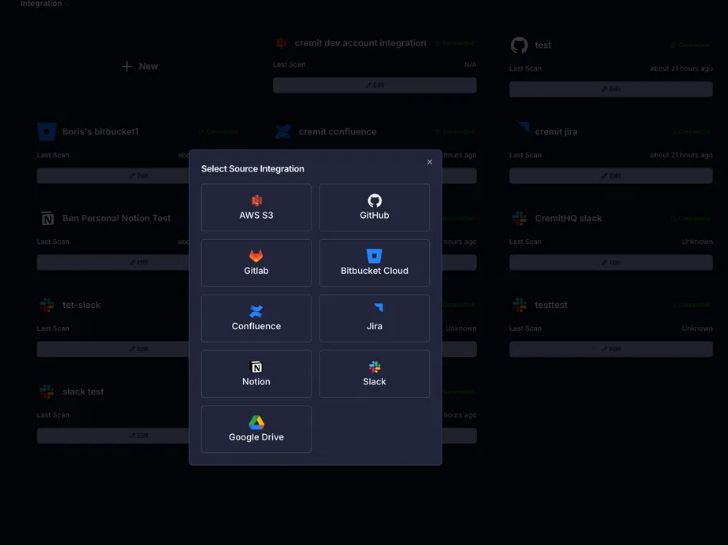
Task: Click the 'boris's bitbucket1' card title
Action: tap(101, 132)
